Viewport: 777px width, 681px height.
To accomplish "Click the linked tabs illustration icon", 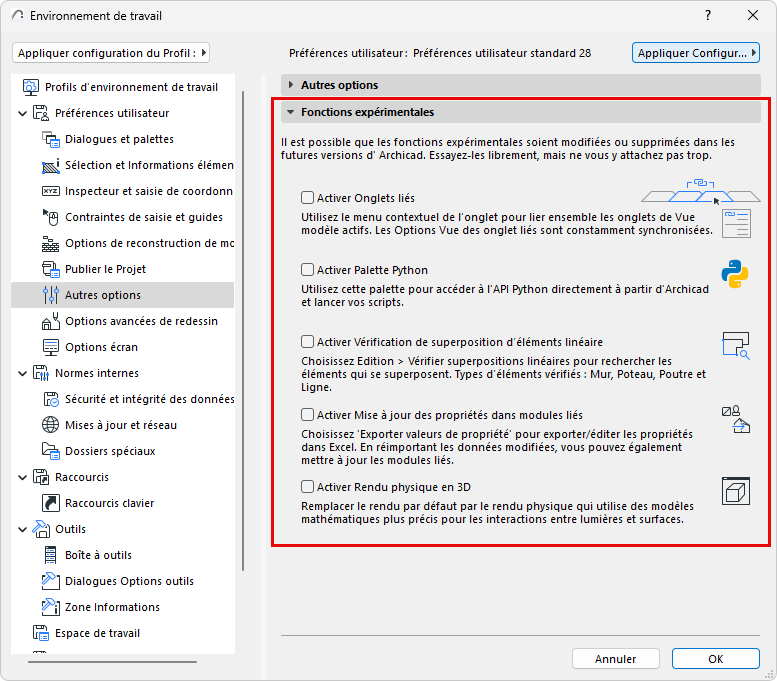I will [x=701, y=192].
